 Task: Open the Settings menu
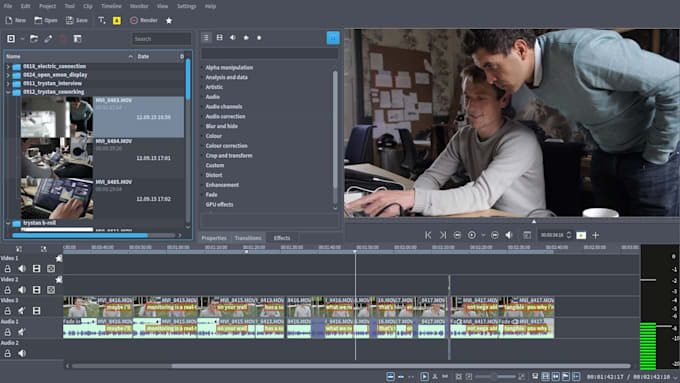pyautogui.click(x=187, y=6)
